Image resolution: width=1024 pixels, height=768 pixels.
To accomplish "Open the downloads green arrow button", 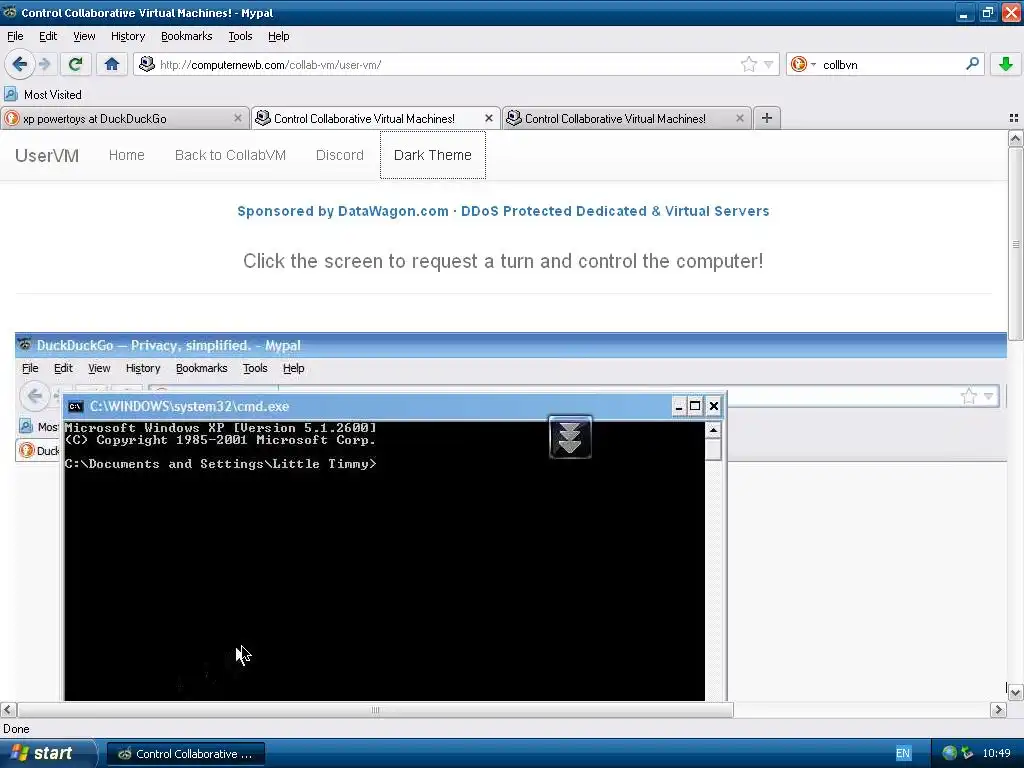I will 1006,64.
